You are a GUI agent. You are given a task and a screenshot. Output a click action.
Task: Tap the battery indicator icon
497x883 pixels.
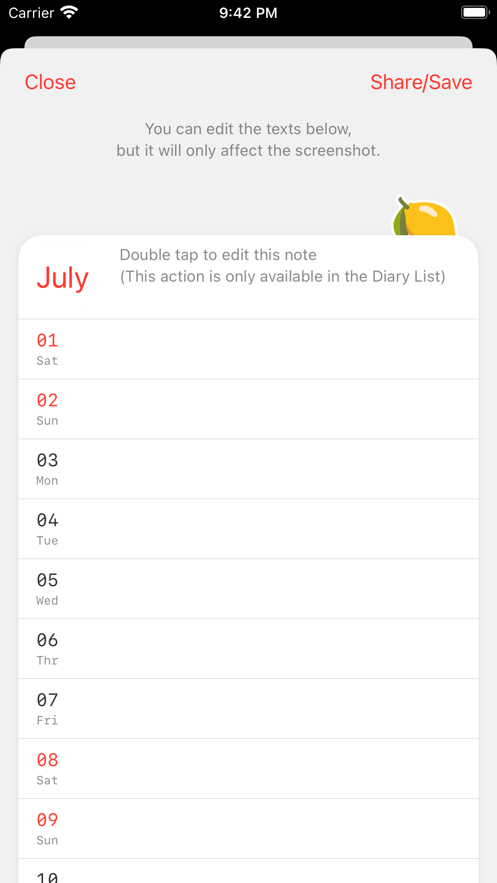(x=475, y=13)
